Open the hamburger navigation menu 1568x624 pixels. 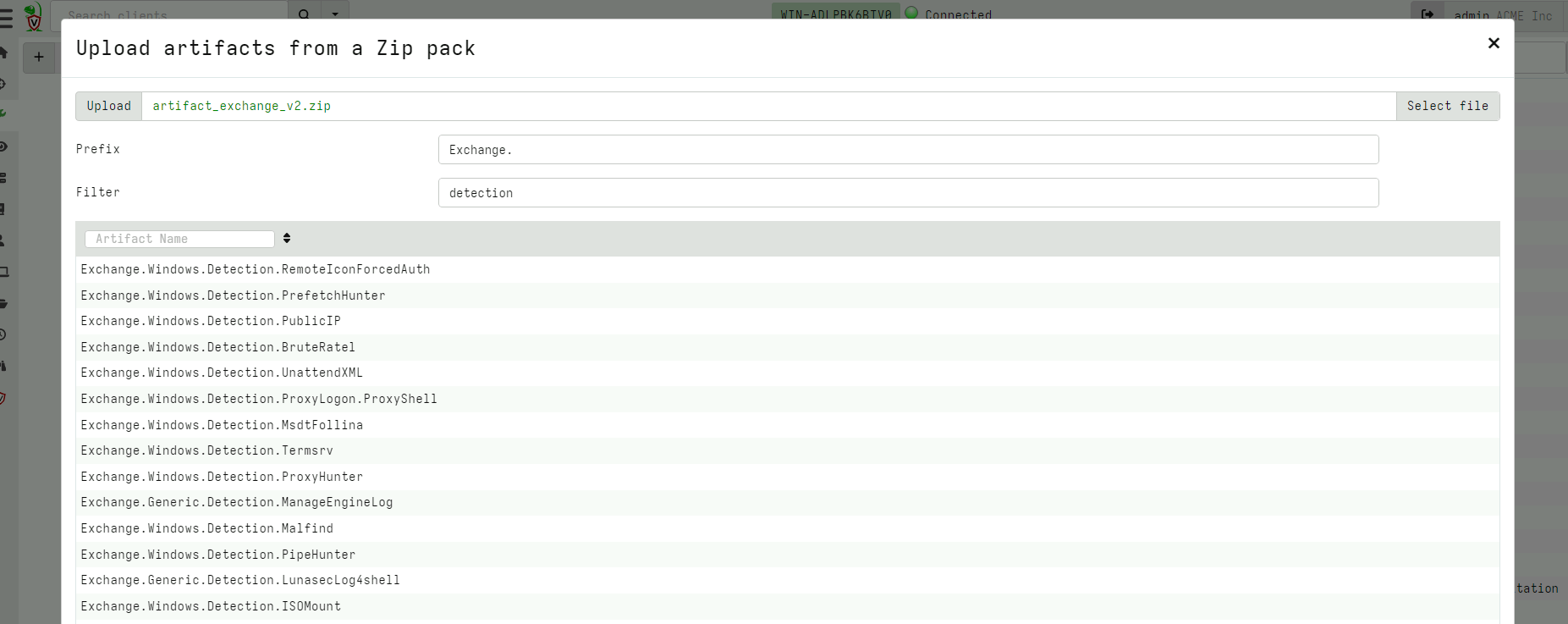[x=7, y=16]
